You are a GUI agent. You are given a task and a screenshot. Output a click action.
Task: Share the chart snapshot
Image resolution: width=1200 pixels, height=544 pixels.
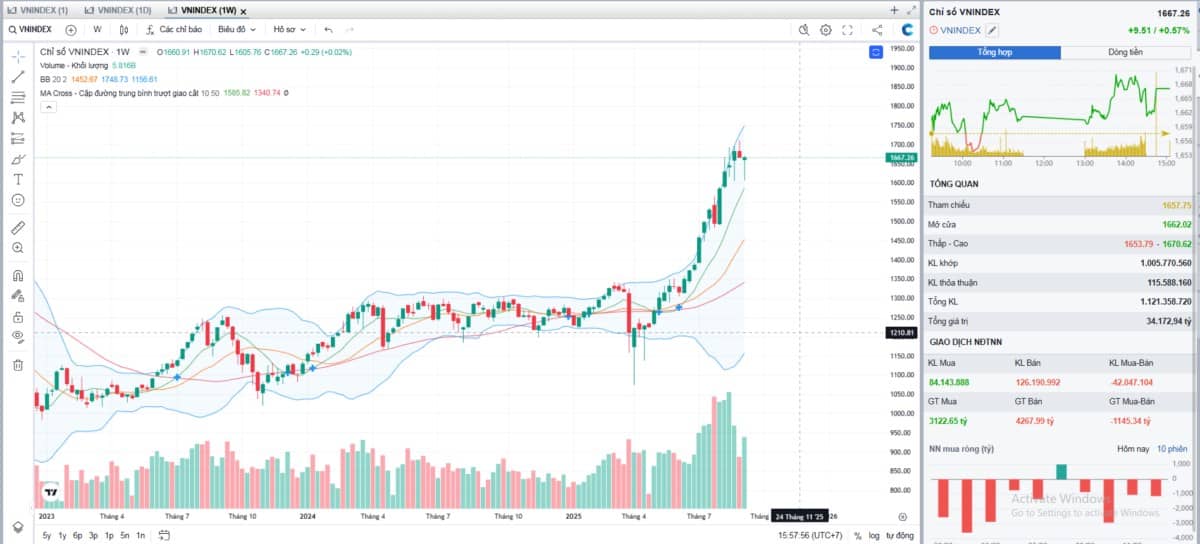coord(877,30)
